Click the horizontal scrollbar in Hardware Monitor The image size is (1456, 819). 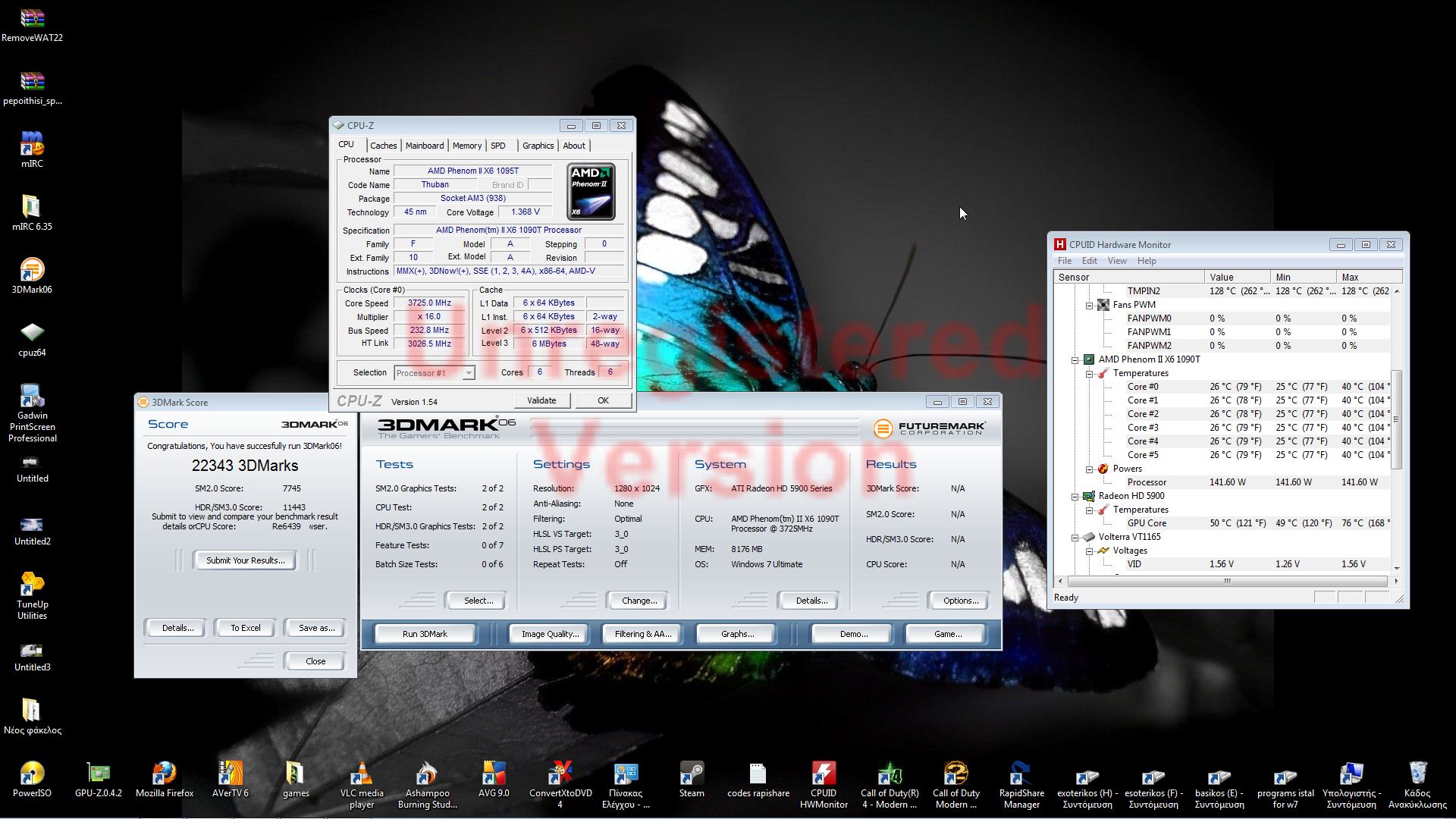coord(1228,582)
